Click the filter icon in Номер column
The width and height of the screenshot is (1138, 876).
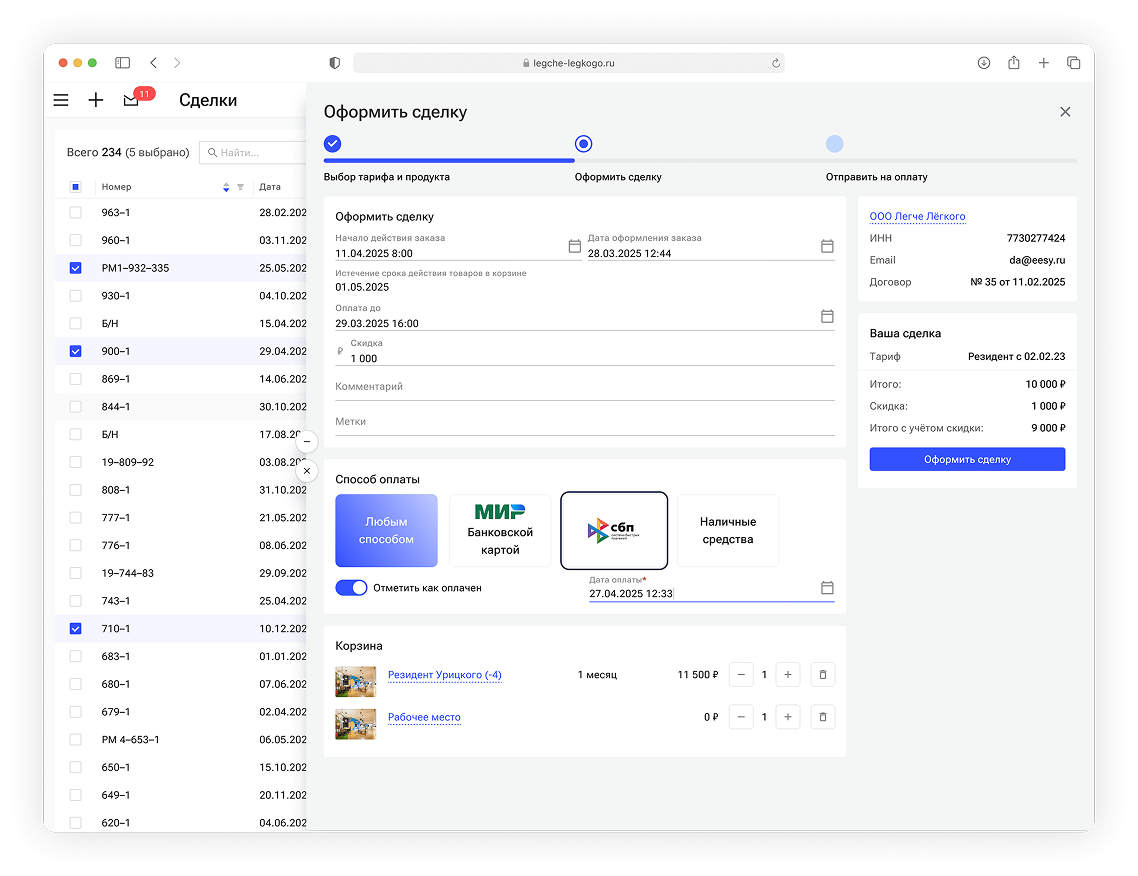[240, 187]
